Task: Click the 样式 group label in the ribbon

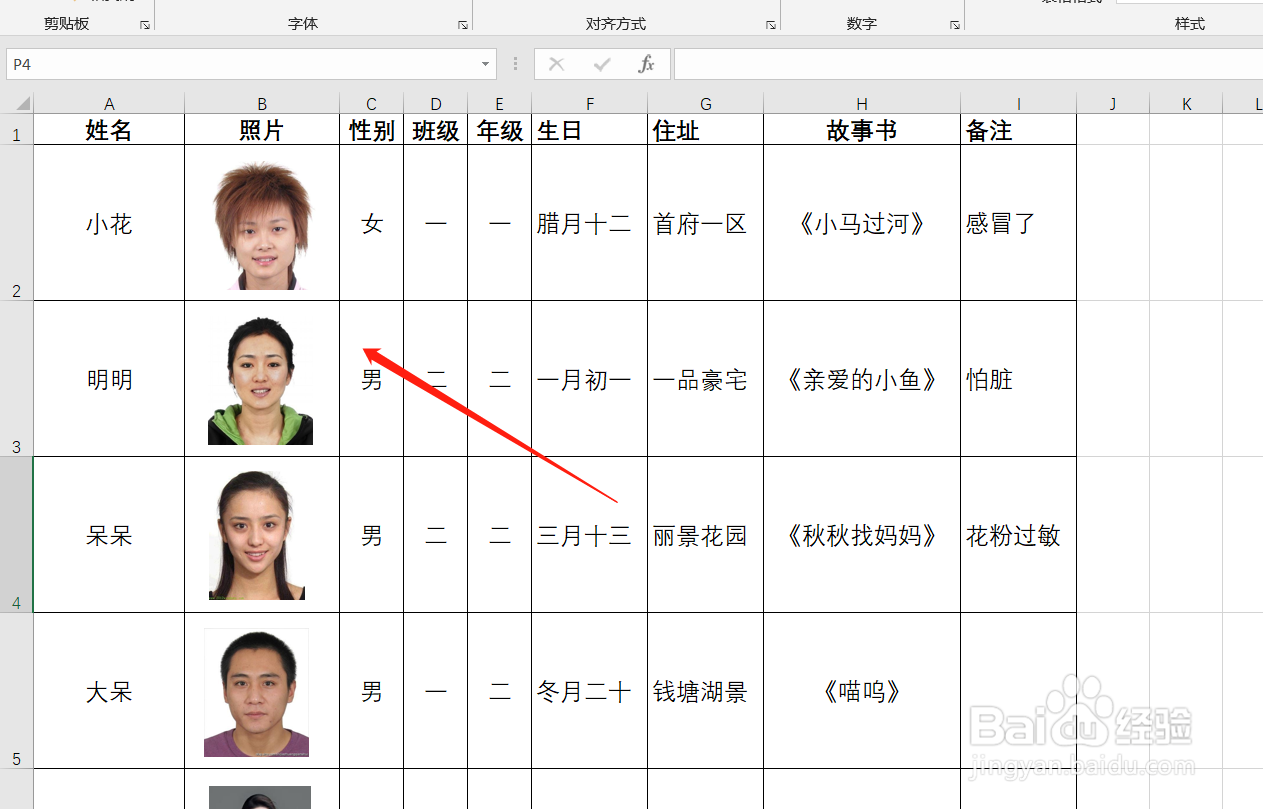Action: click(1190, 23)
